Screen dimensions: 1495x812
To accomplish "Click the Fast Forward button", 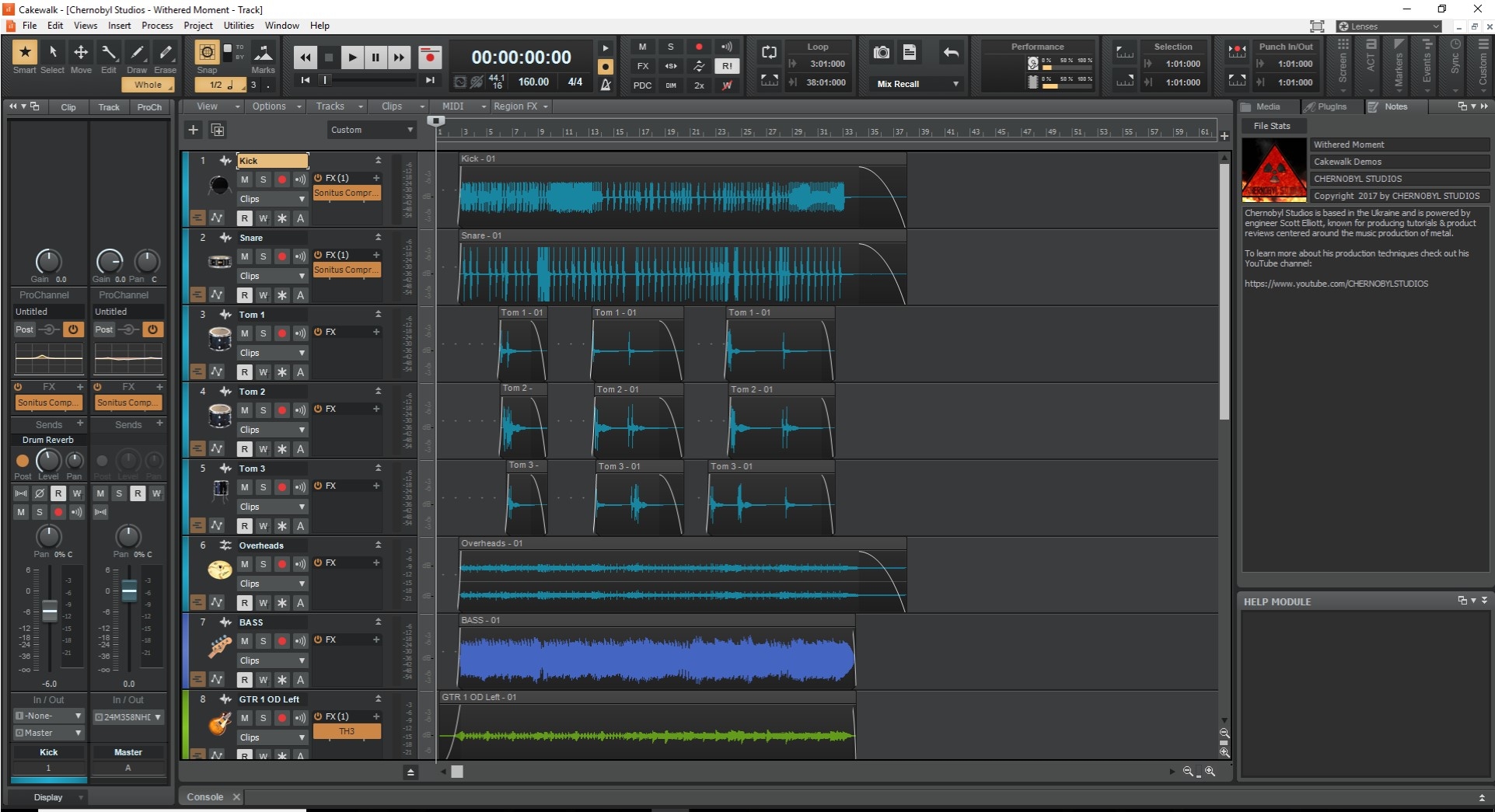I will [x=399, y=58].
